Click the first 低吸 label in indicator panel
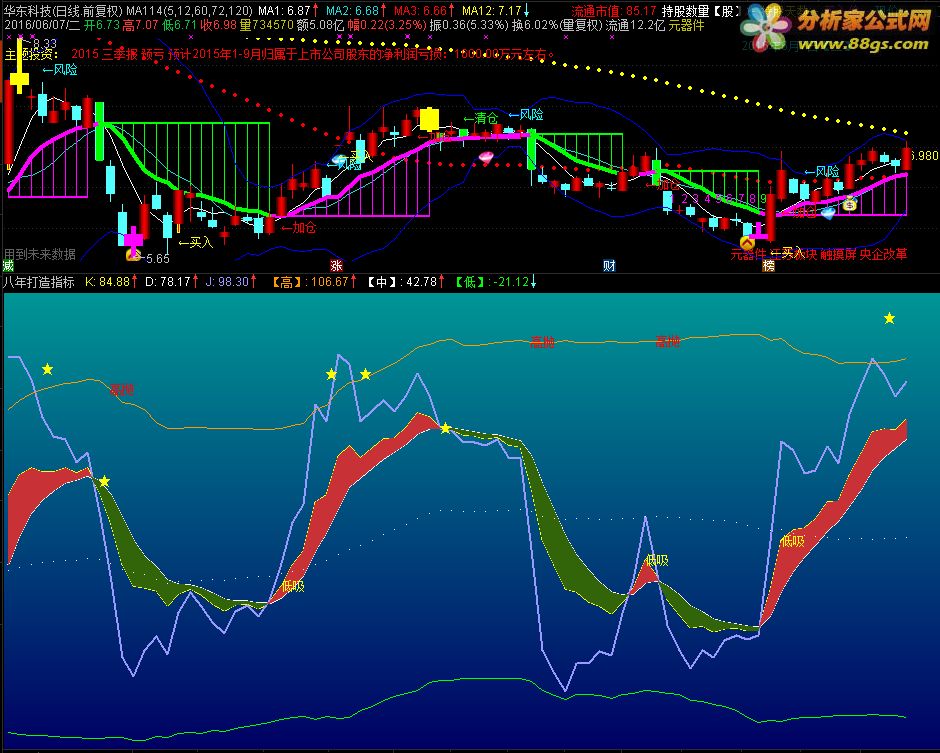The height and width of the screenshot is (753, 940). tap(293, 586)
